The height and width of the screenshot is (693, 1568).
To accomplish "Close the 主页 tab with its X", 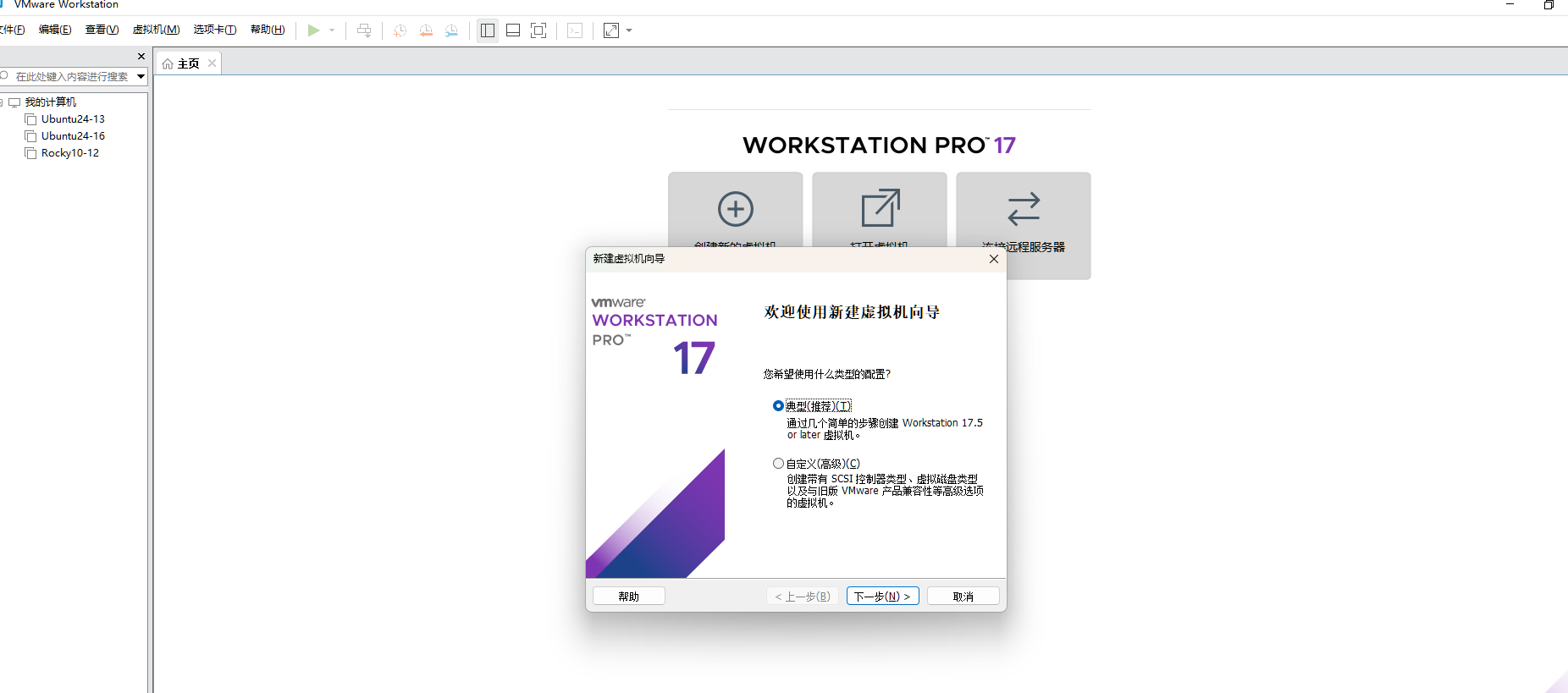I will pyautogui.click(x=213, y=63).
